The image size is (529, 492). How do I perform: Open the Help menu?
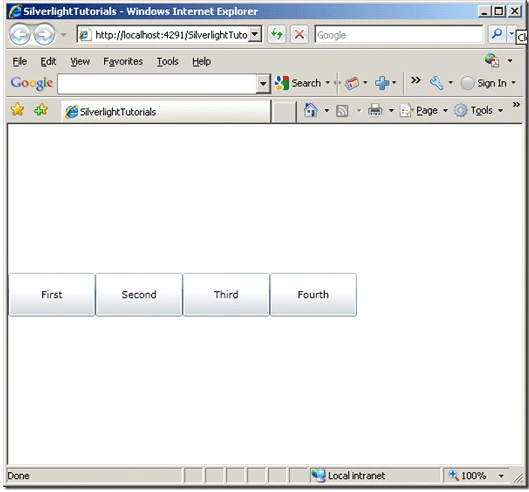click(202, 61)
